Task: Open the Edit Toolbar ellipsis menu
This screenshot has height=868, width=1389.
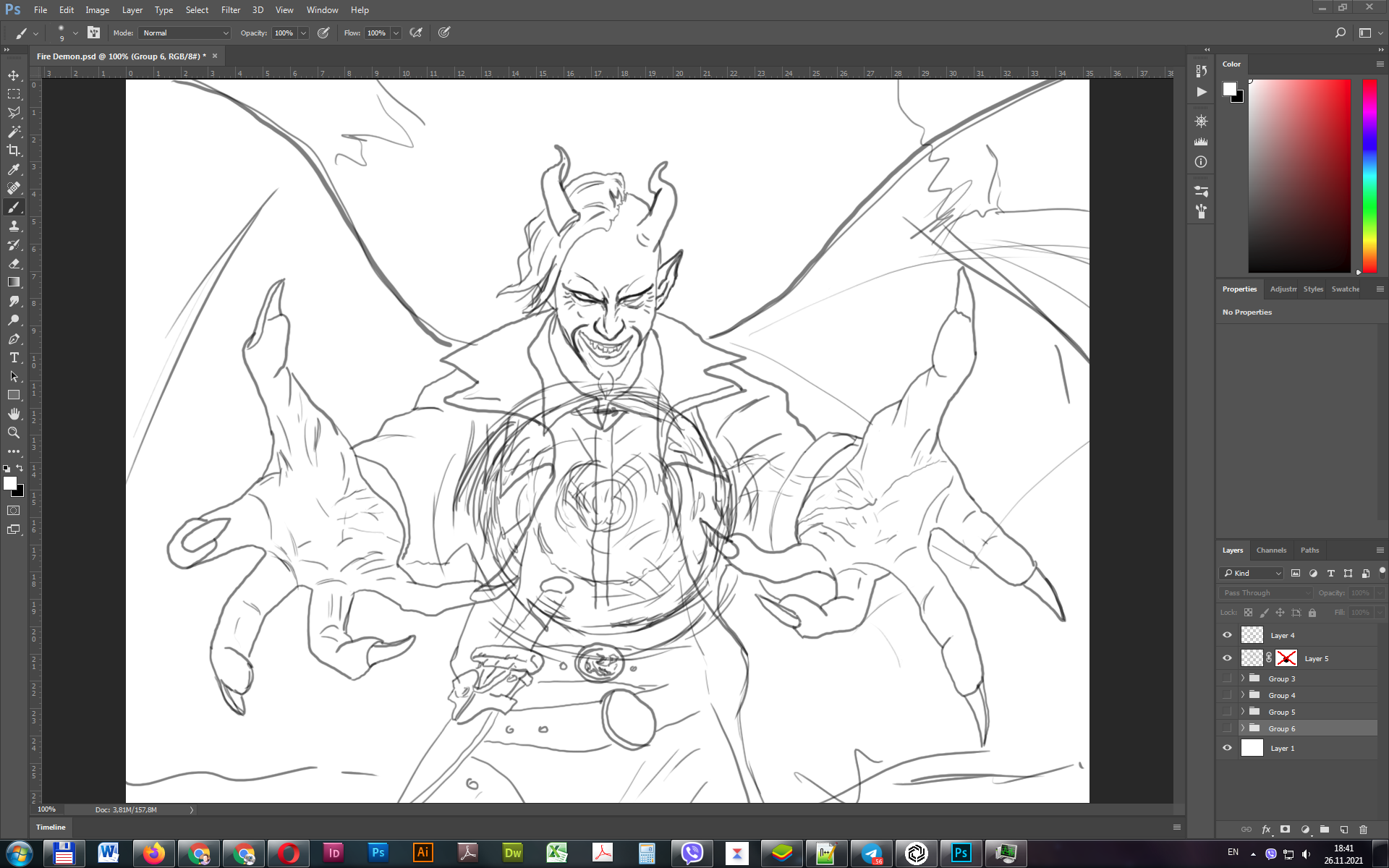Action: point(14,451)
